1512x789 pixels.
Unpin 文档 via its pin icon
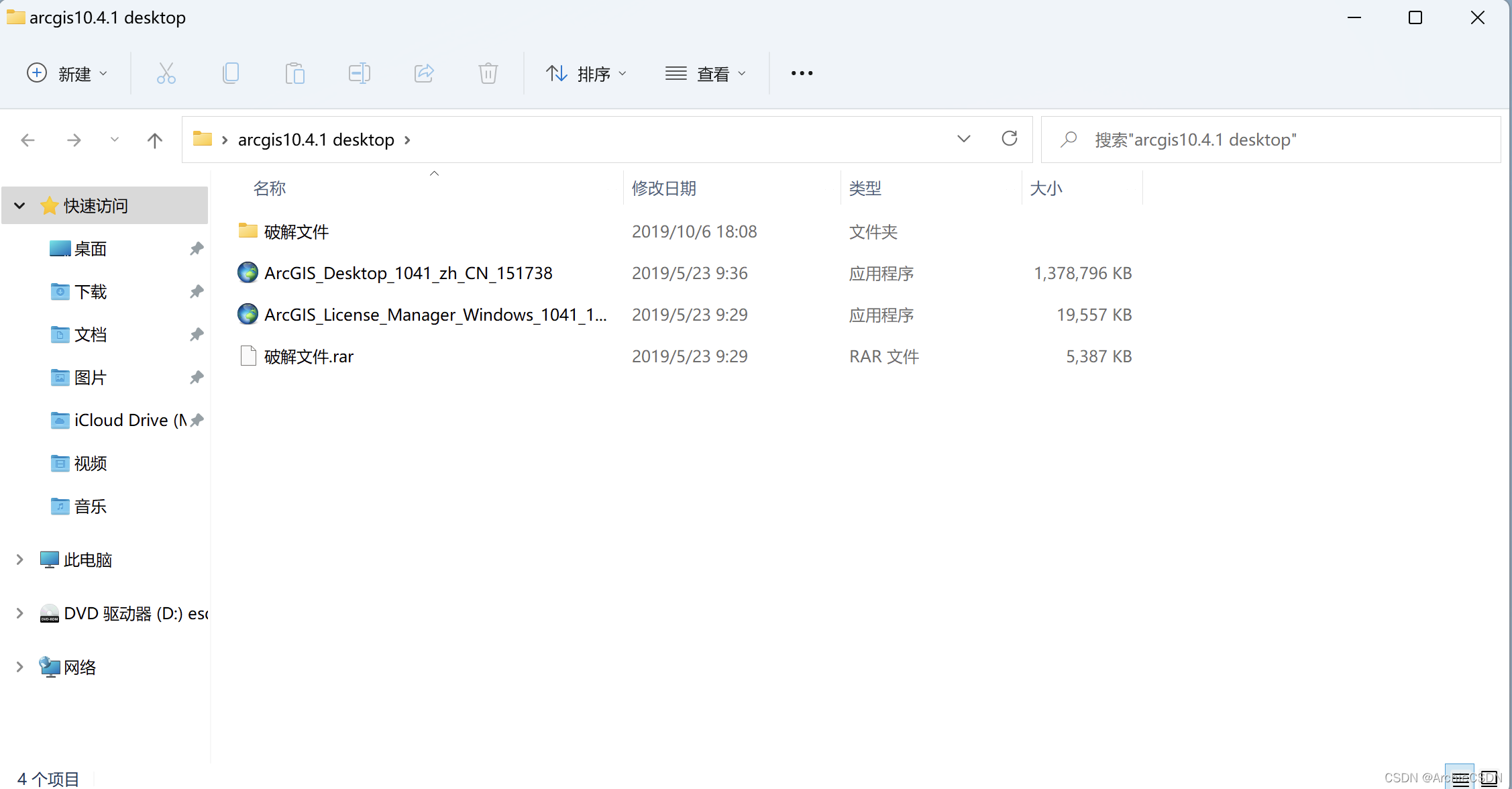[x=196, y=335]
